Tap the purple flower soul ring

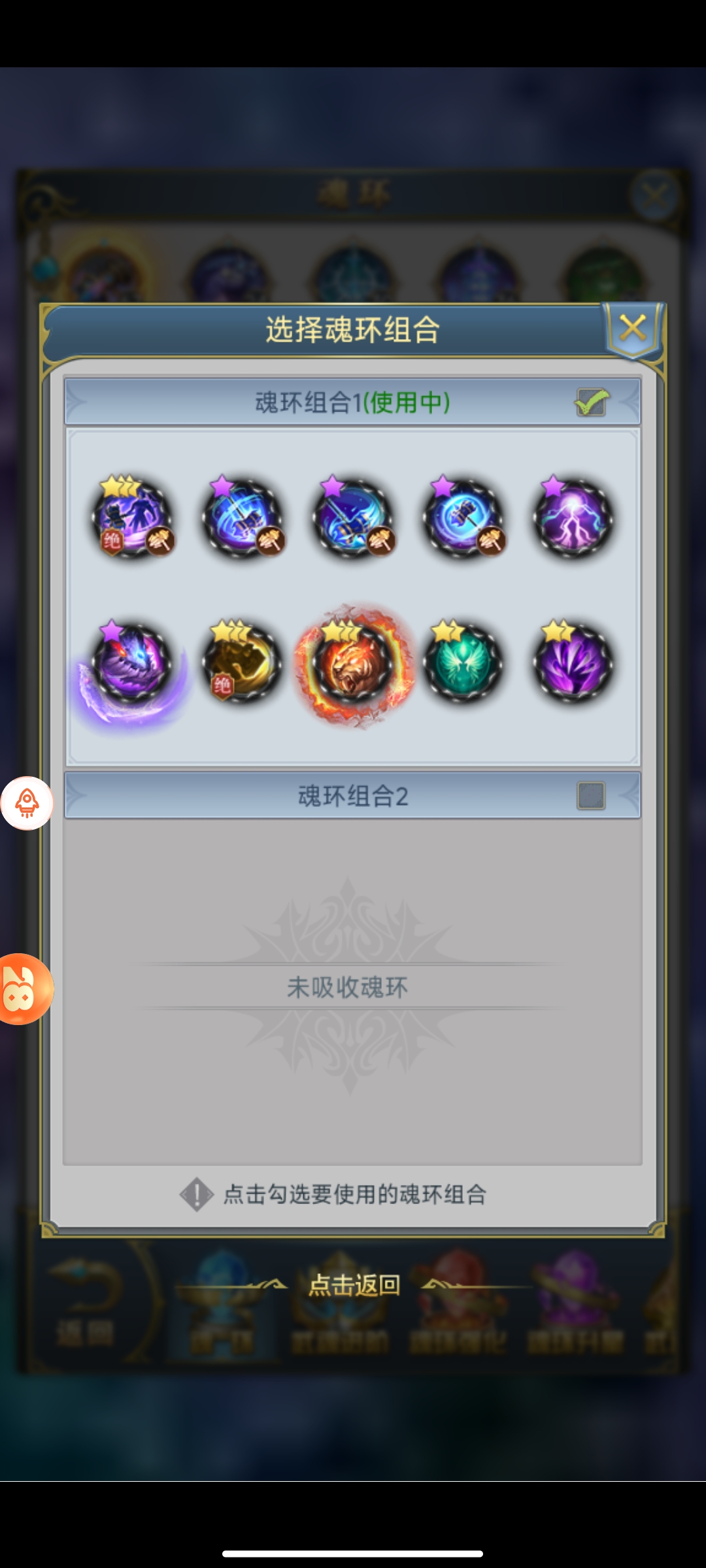tap(573, 663)
